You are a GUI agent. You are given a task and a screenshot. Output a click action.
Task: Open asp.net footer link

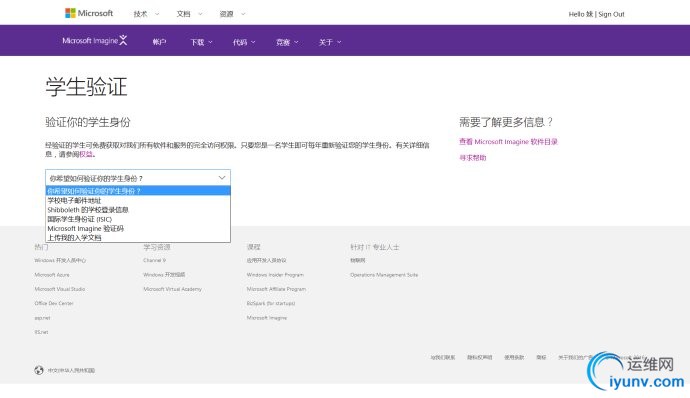[42, 317]
